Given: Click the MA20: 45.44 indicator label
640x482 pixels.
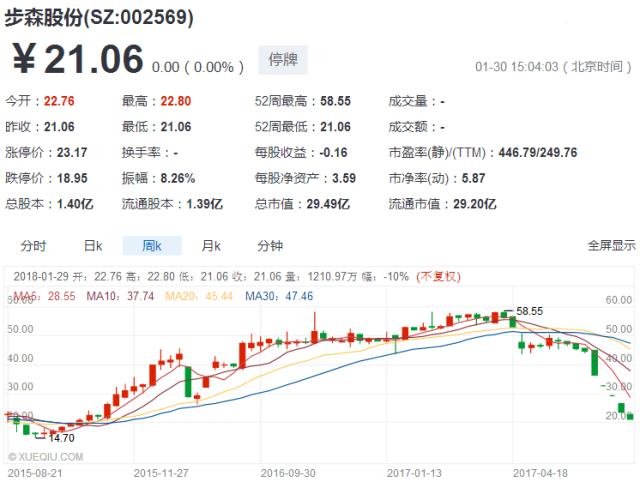Looking at the screenshot, I should [199, 296].
